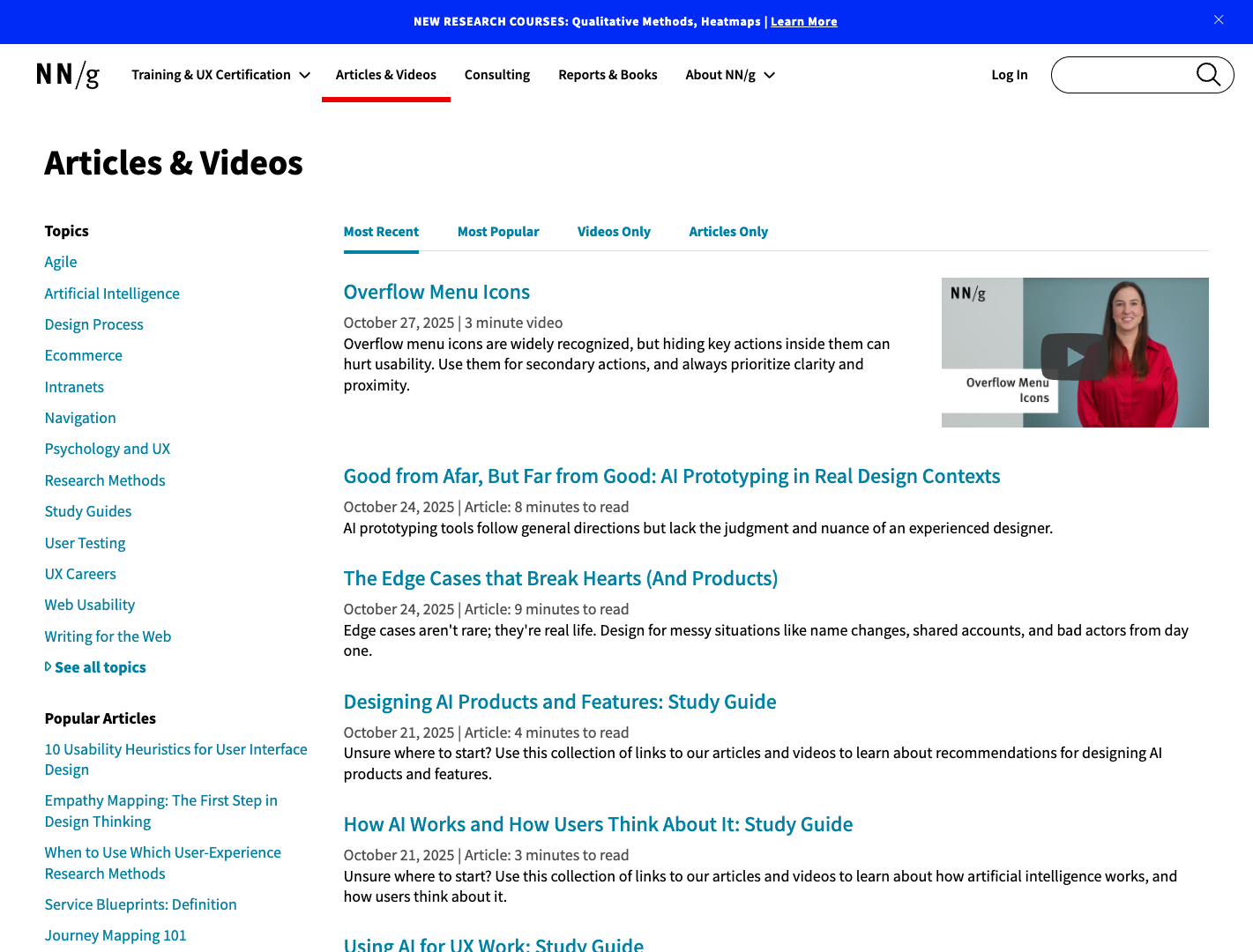Expand the Training & UX Certification dropdown
1253x952 pixels.
(220, 75)
